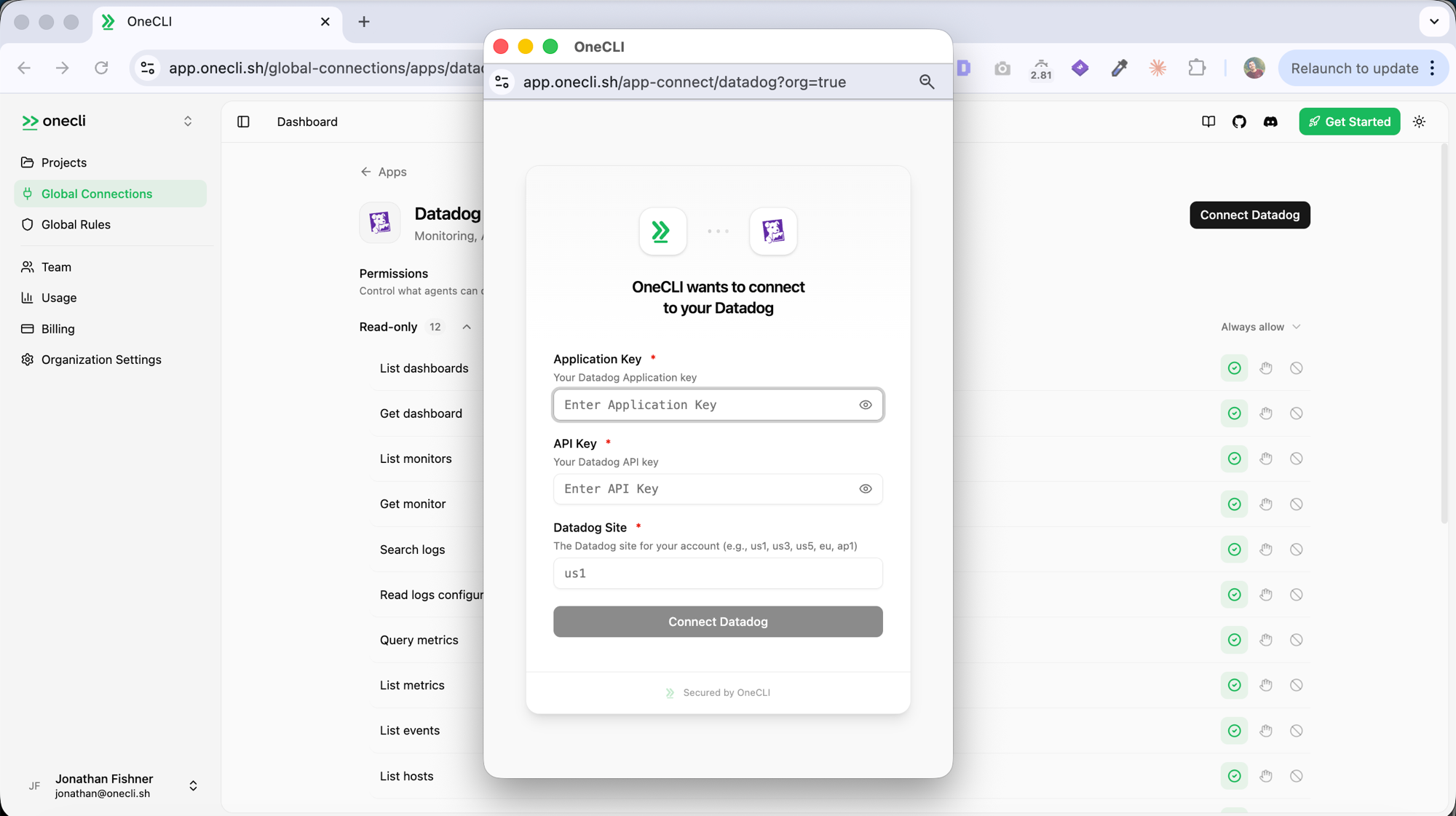This screenshot has width=1456, height=816.
Task: Focus the Application Key input field
Action: pyautogui.click(x=718, y=405)
